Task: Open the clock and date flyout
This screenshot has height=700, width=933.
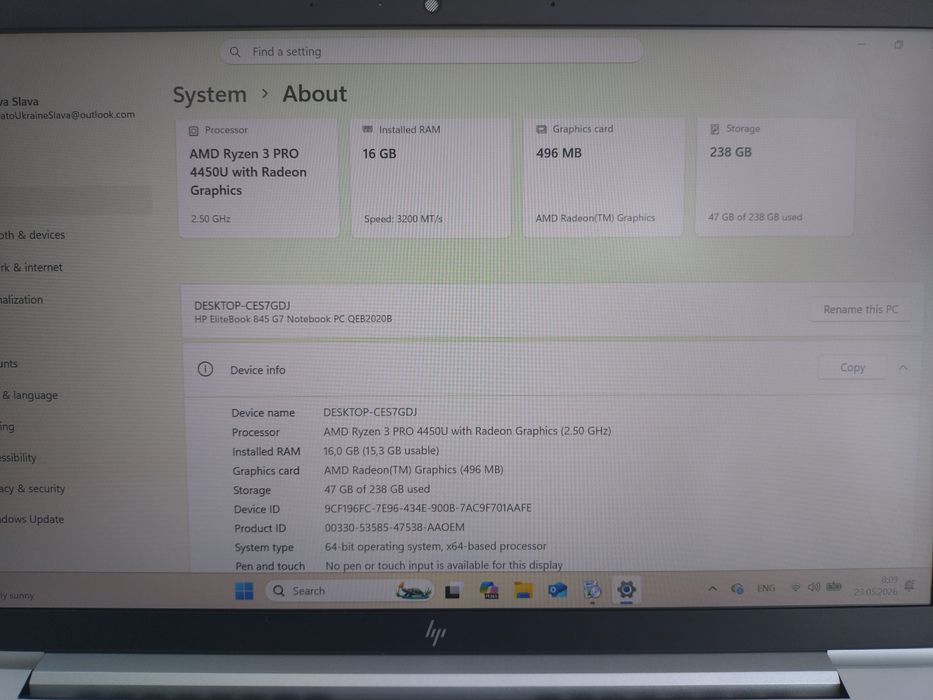Action: click(x=876, y=586)
